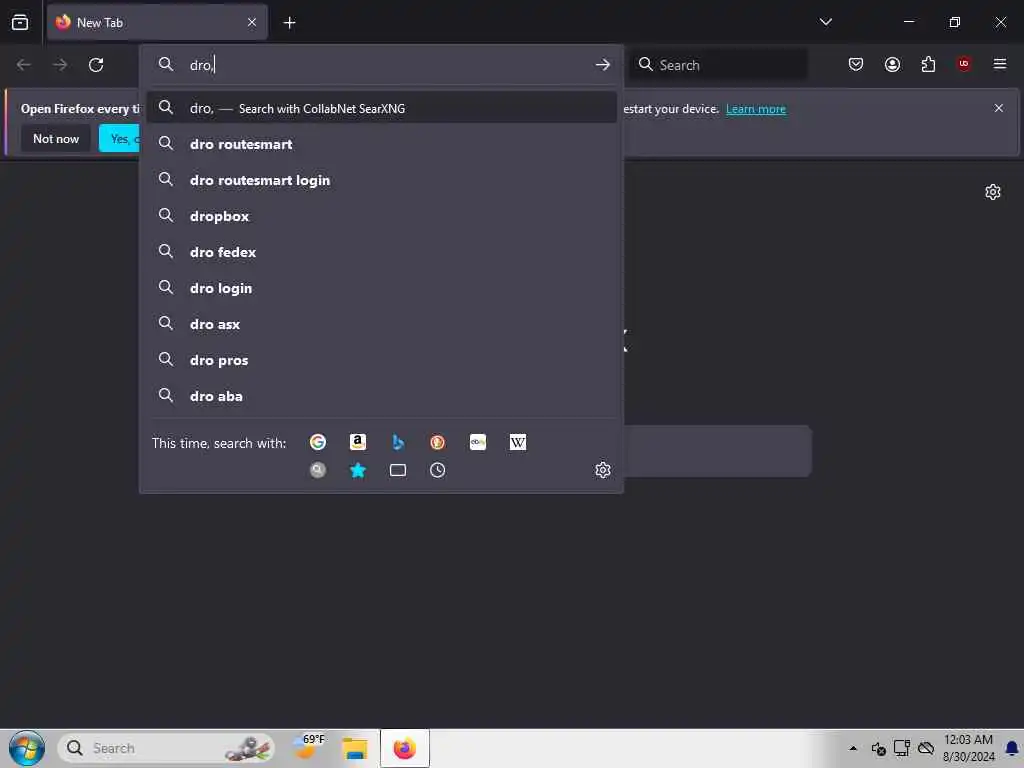Select suggestion "dro routesmart"
Image resolution: width=1024 pixels, height=768 pixels.
tap(381, 144)
